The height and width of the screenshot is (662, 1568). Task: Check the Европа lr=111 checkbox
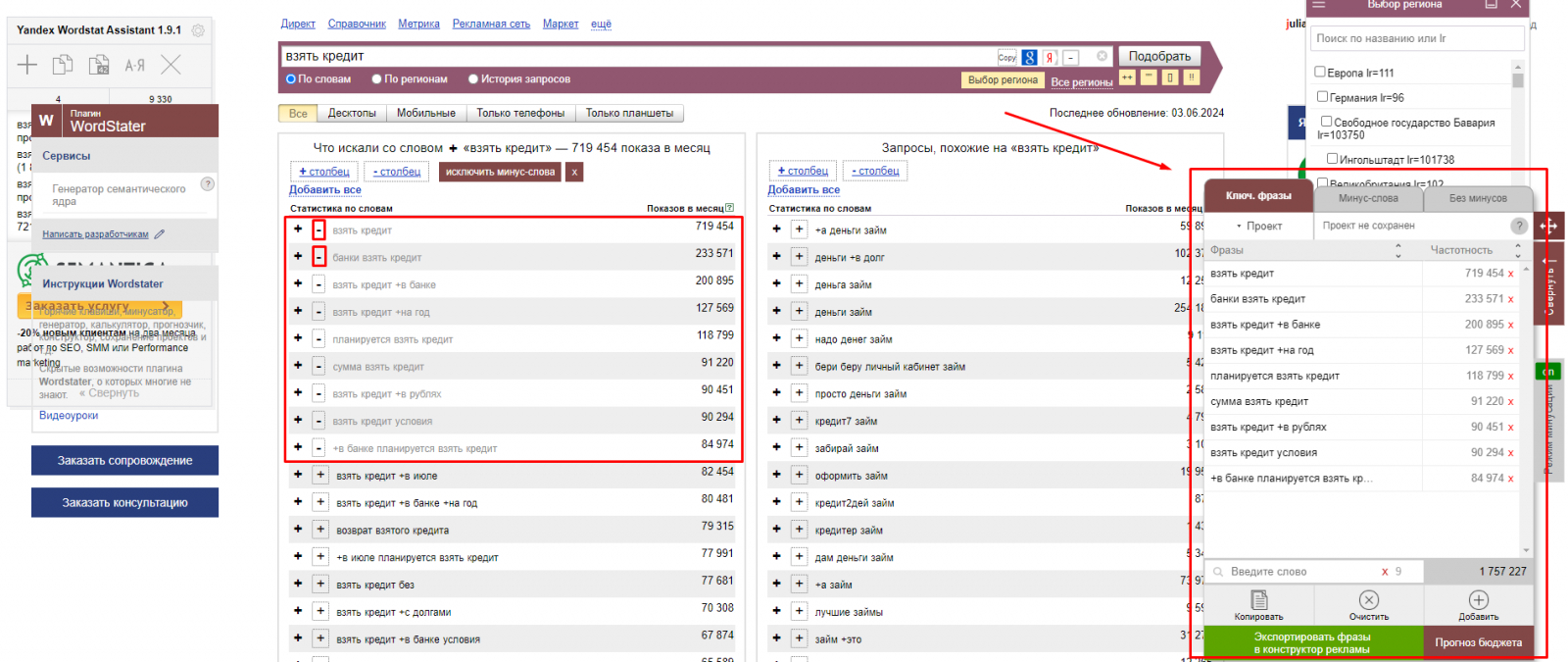[1320, 72]
